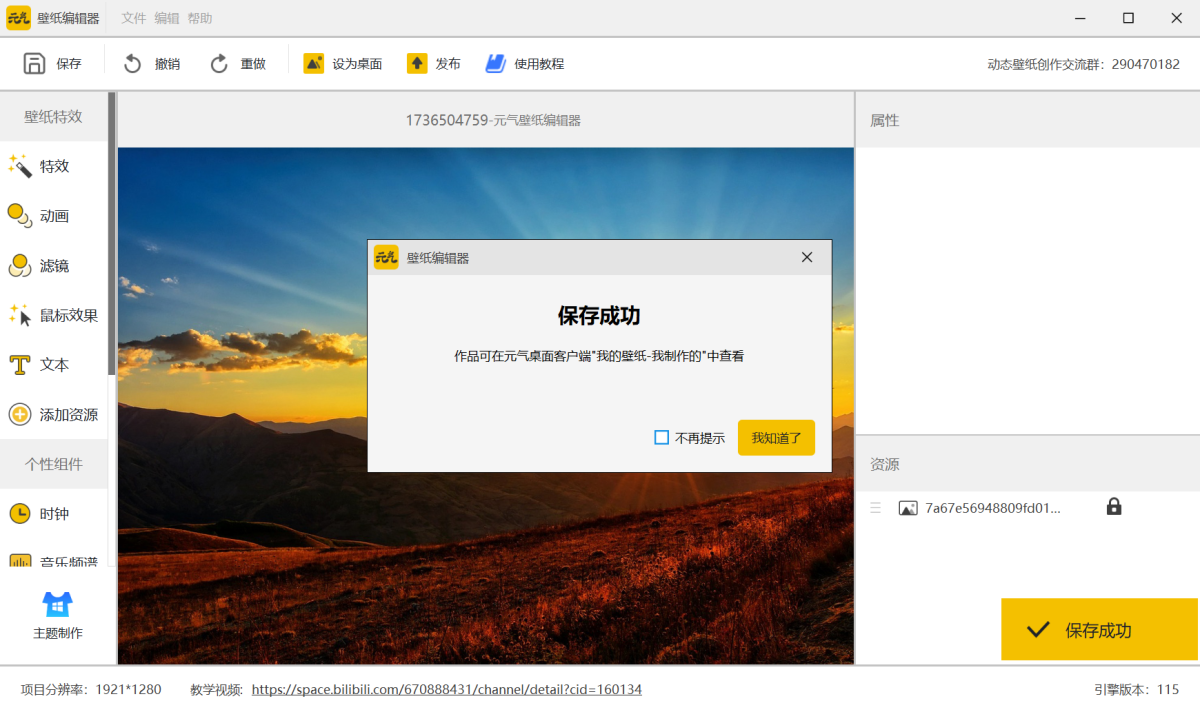The height and width of the screenshot is (712, 1200).
Task: Open the tutorial (使用教程) book icon
Action: point(496,64)
